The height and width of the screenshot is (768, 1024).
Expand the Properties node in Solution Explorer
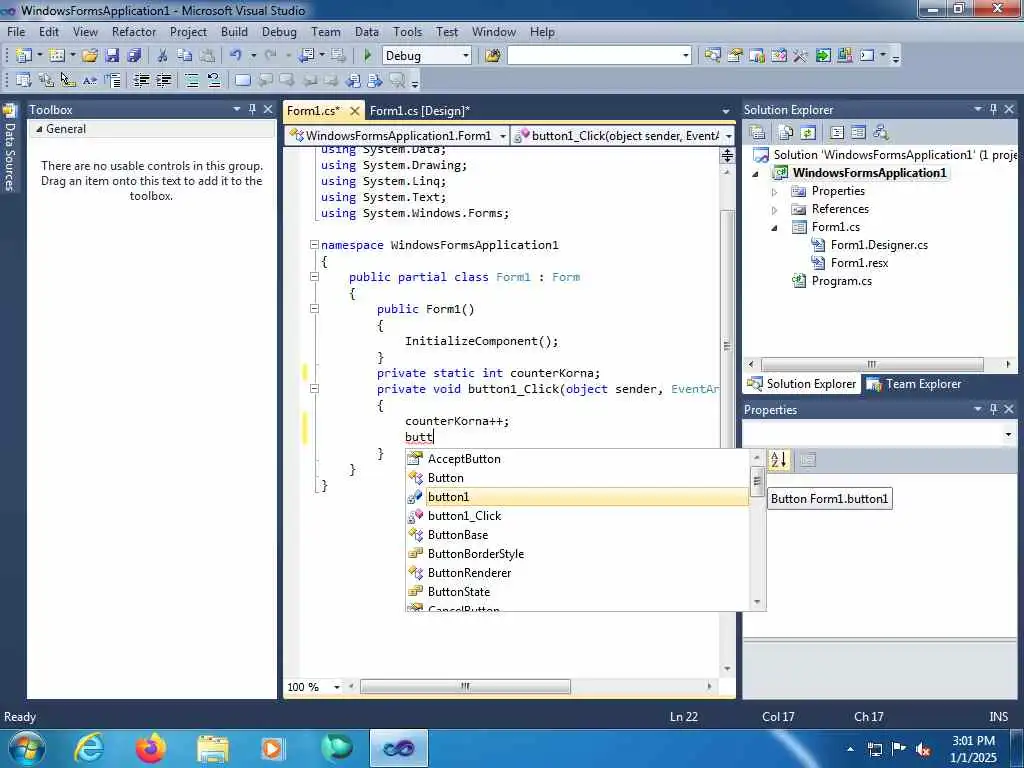tap(775, 192)
